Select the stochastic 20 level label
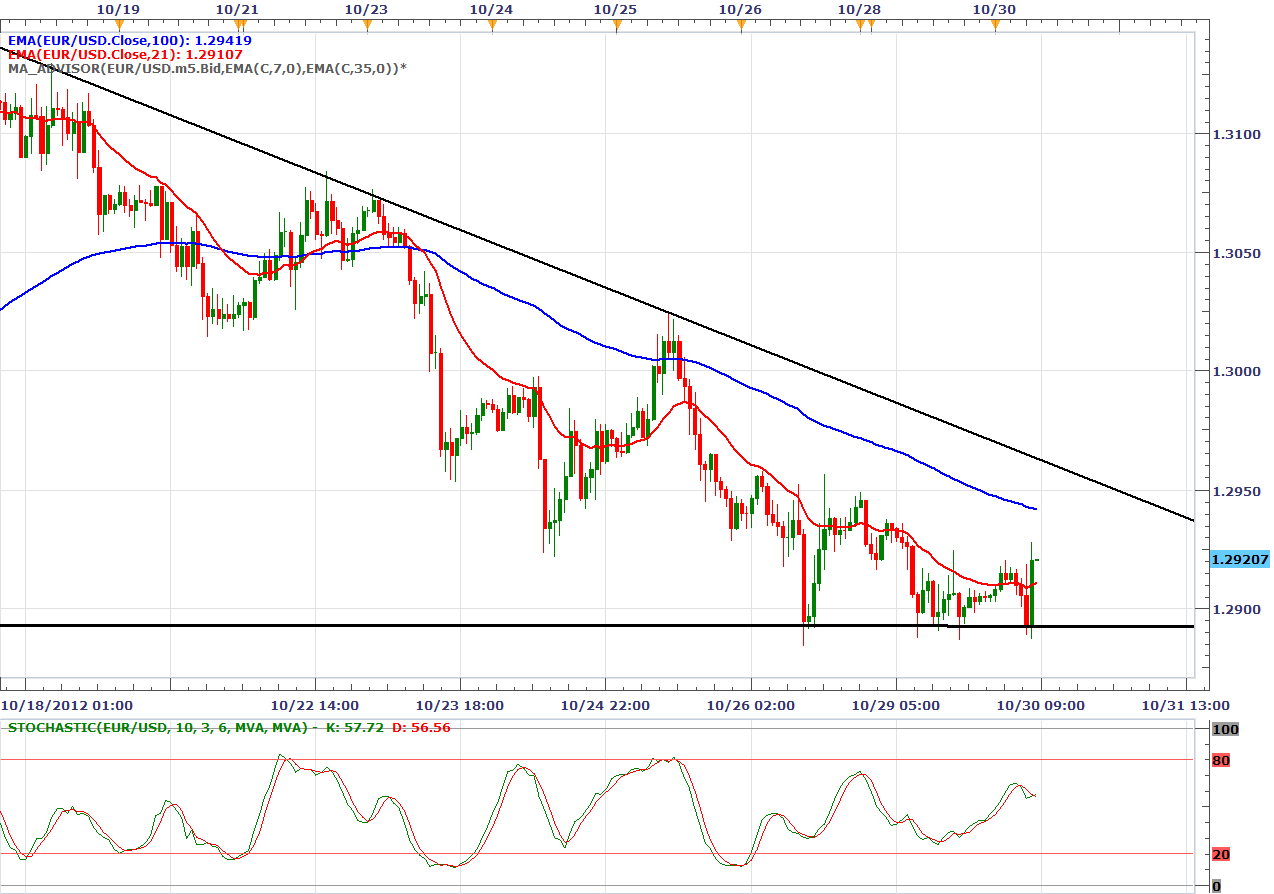This screenshot has width=1274, height=894. [1221, 854]
